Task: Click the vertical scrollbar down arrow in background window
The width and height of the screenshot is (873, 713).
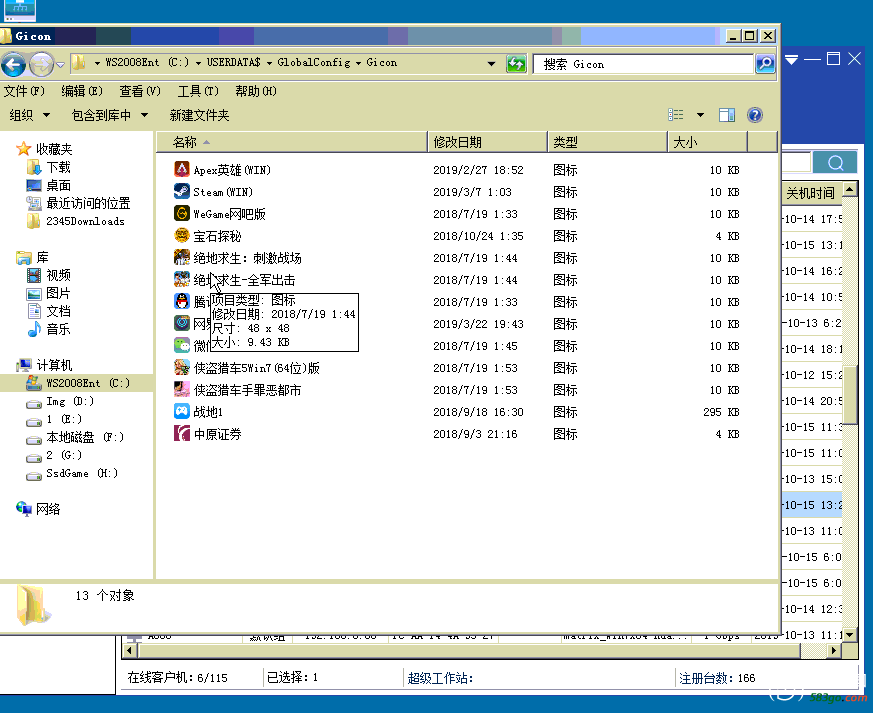Action: click(x=849, y=634)
